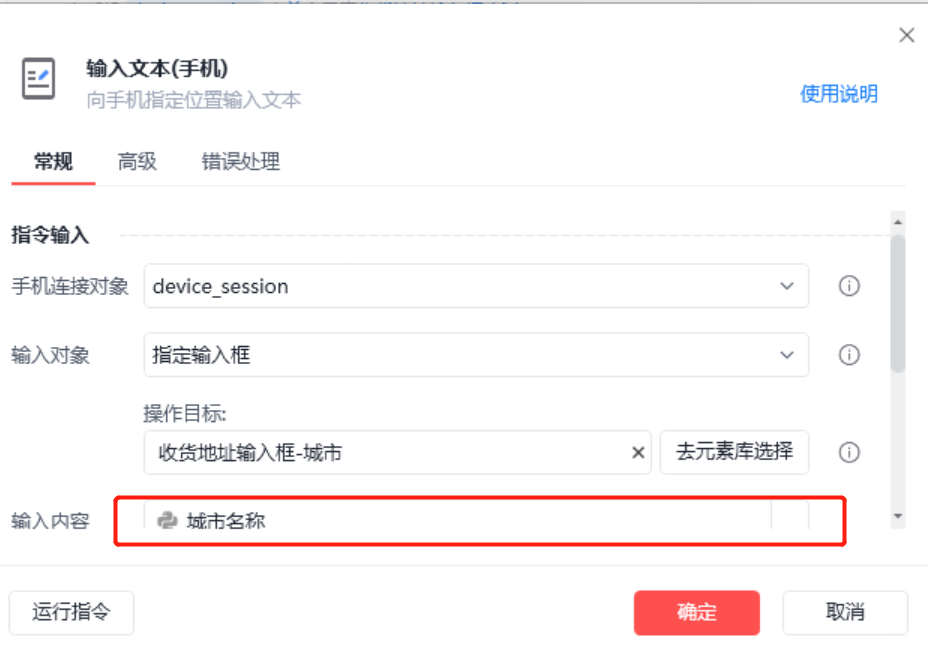Click the 去元素库选择 button
Screen dimensions: 928x651
(734, 452)
